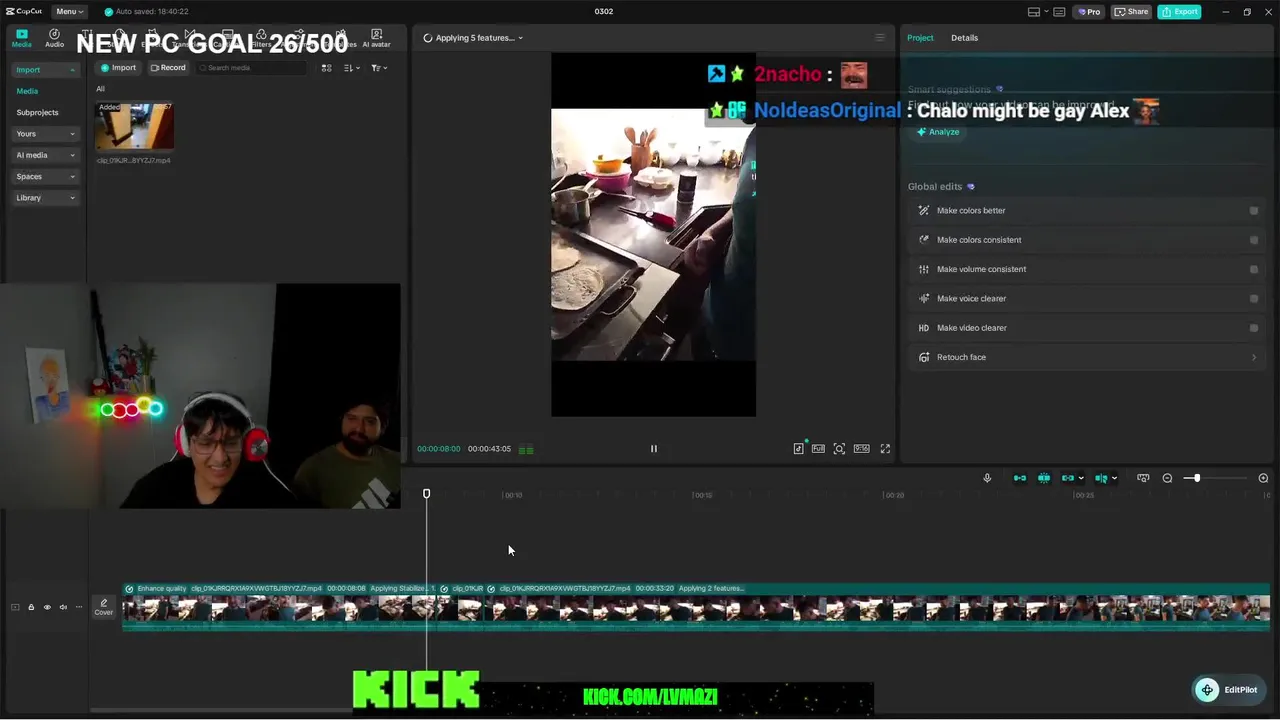Switch to the Details tab
The height and width of the screenshot is (720, 1280).
(x=964, y=38)
